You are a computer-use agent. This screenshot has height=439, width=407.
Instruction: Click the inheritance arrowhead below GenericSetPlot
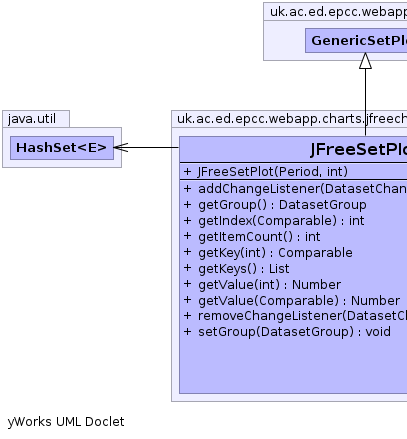[365, 61]
